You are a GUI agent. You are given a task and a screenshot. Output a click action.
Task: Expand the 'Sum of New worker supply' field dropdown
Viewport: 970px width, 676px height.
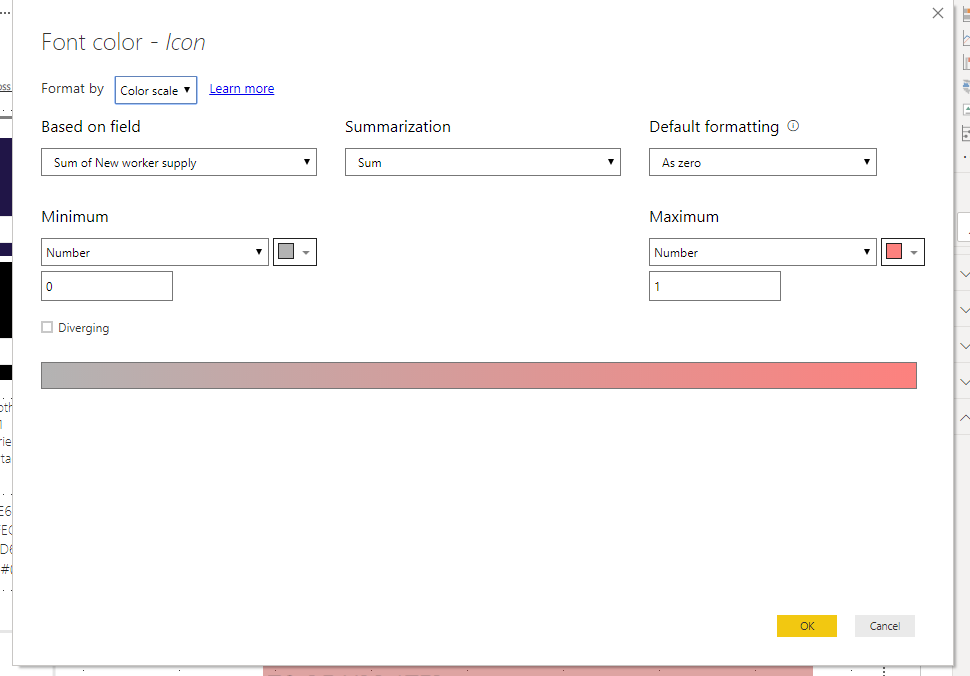click(x=179, y=162)
